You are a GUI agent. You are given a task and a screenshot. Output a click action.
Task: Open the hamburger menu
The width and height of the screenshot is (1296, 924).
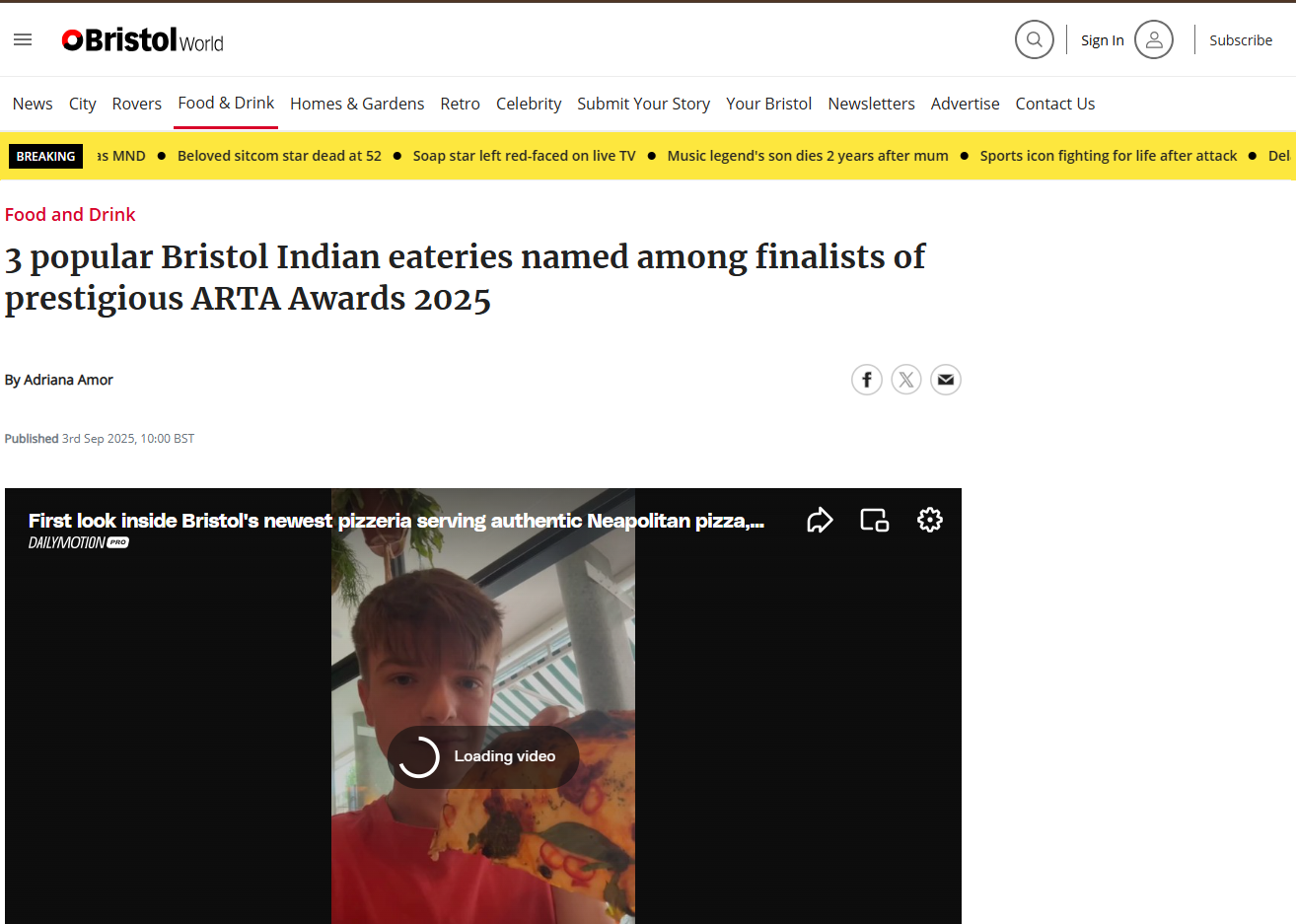[23, 39]
